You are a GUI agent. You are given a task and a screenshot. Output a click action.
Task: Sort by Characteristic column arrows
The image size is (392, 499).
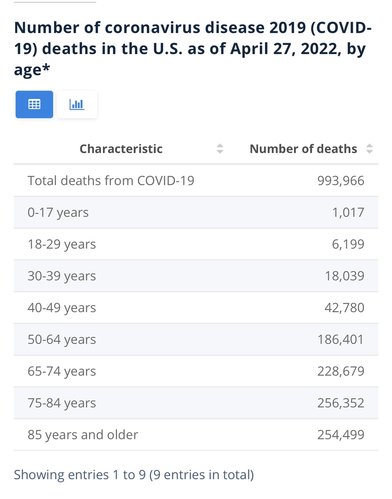pos(220,149)
